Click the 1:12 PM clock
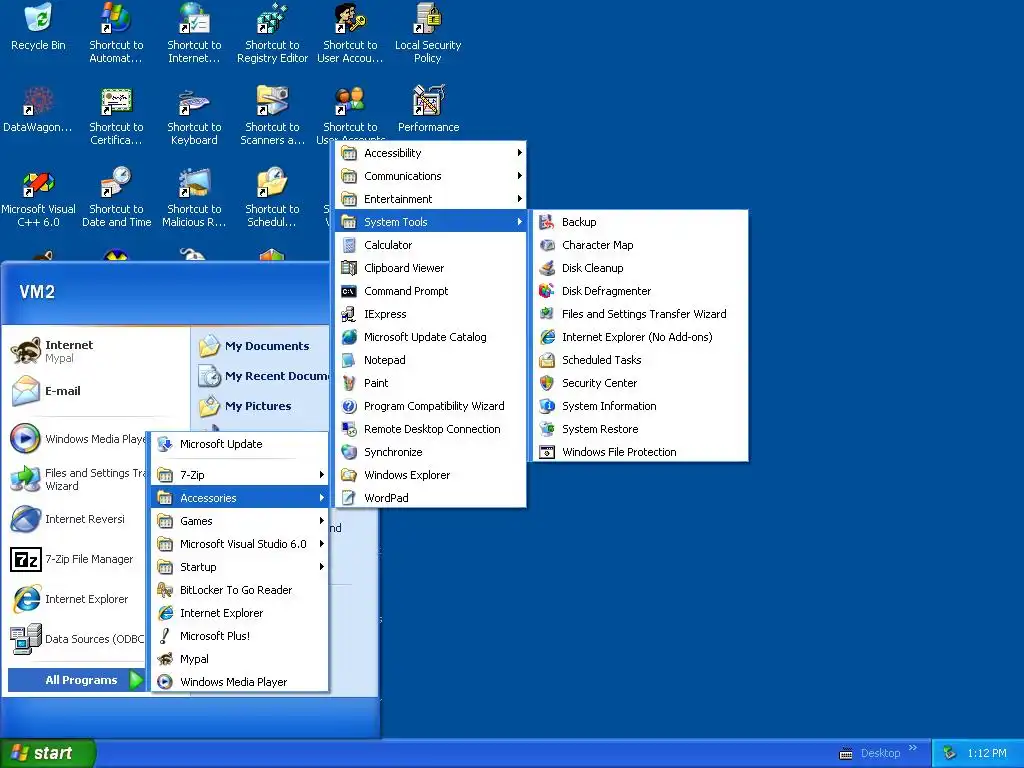This screenshot has height=768, width=1024. coord(987,753)
